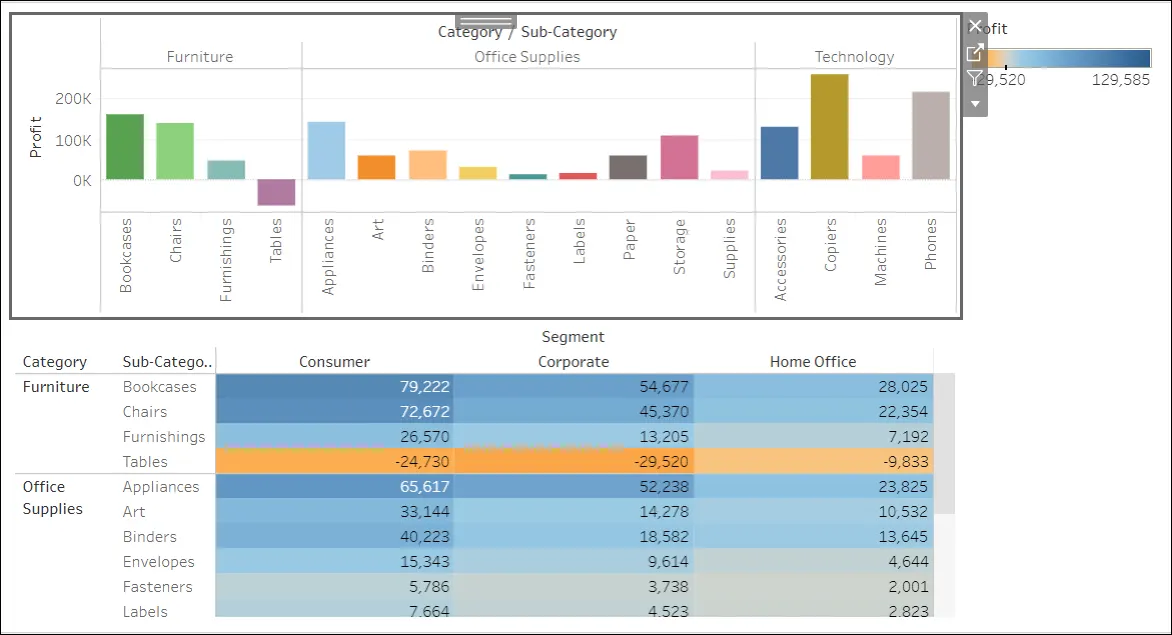Click the Binders Consumer cell 40,223
1172x635 pixels.
coord(334,536)
